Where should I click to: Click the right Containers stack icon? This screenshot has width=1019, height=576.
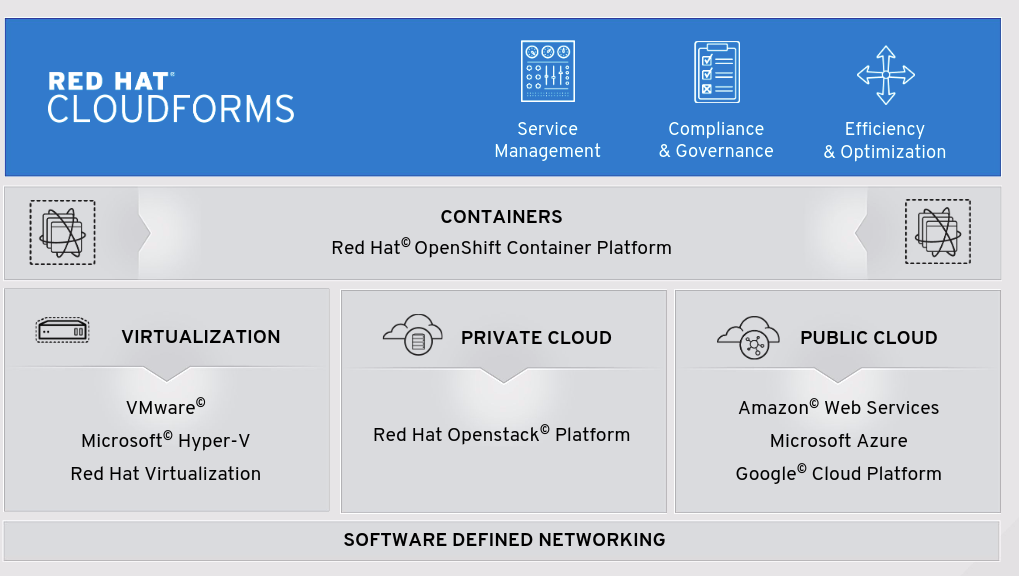(937, 232)
